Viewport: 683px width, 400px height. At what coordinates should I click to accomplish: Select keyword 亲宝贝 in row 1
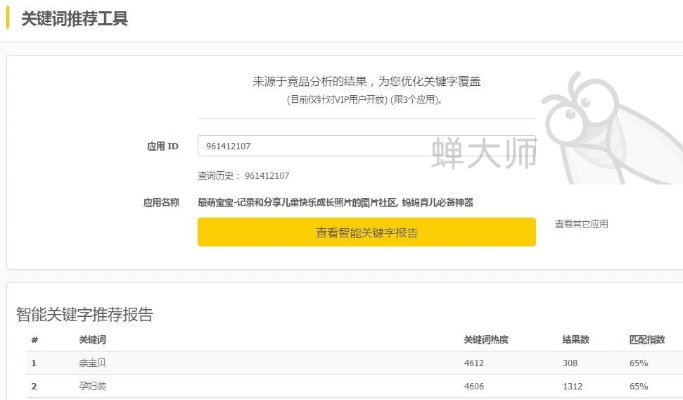click(x=92, y=363)
